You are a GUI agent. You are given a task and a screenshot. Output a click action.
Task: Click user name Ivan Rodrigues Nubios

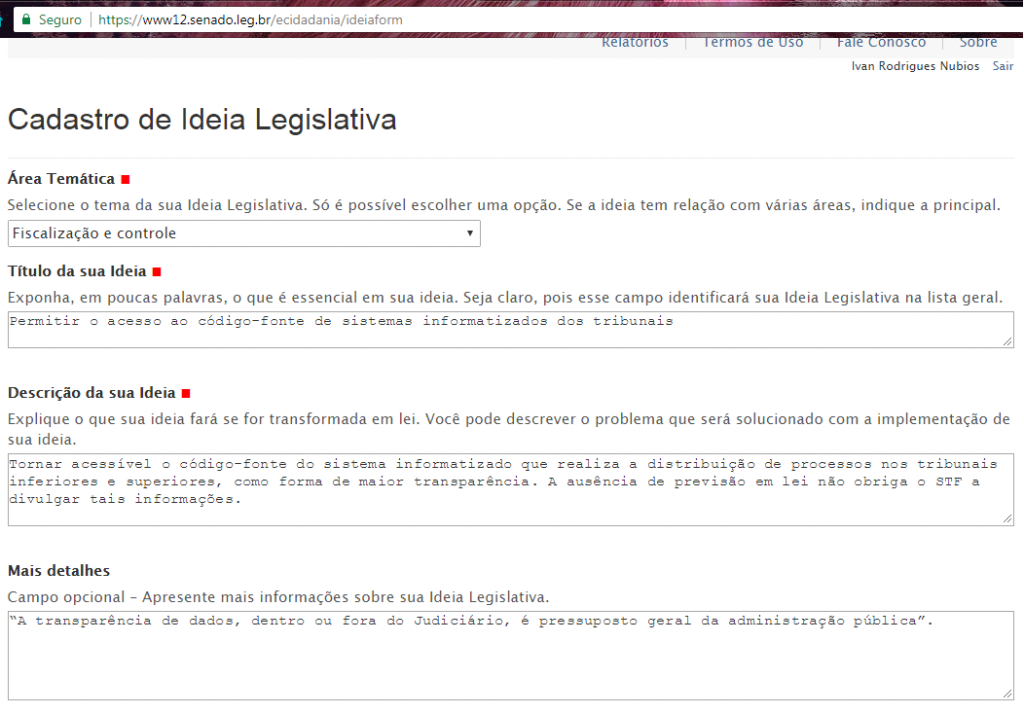tap(915, 66)
